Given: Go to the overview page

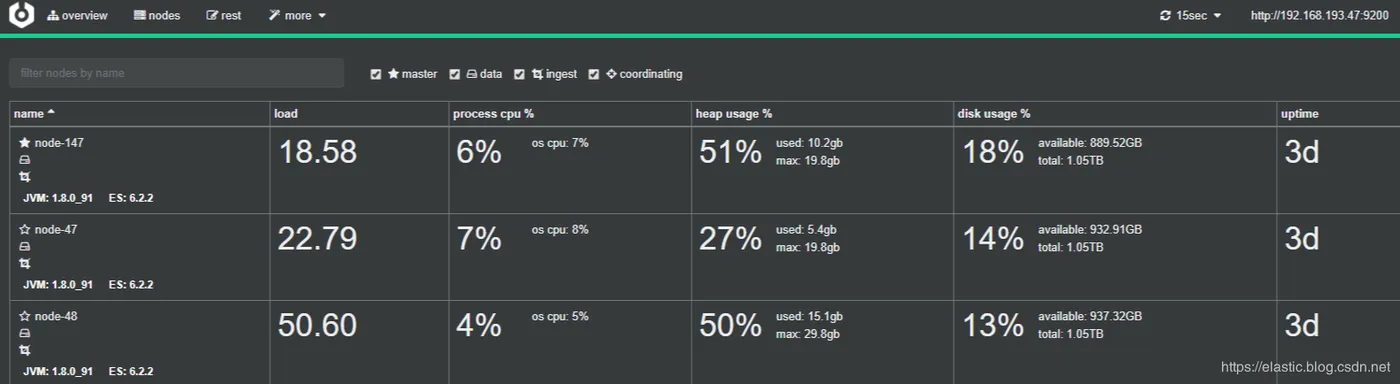Looking at the screenshot, I should (x=77, y=16).
